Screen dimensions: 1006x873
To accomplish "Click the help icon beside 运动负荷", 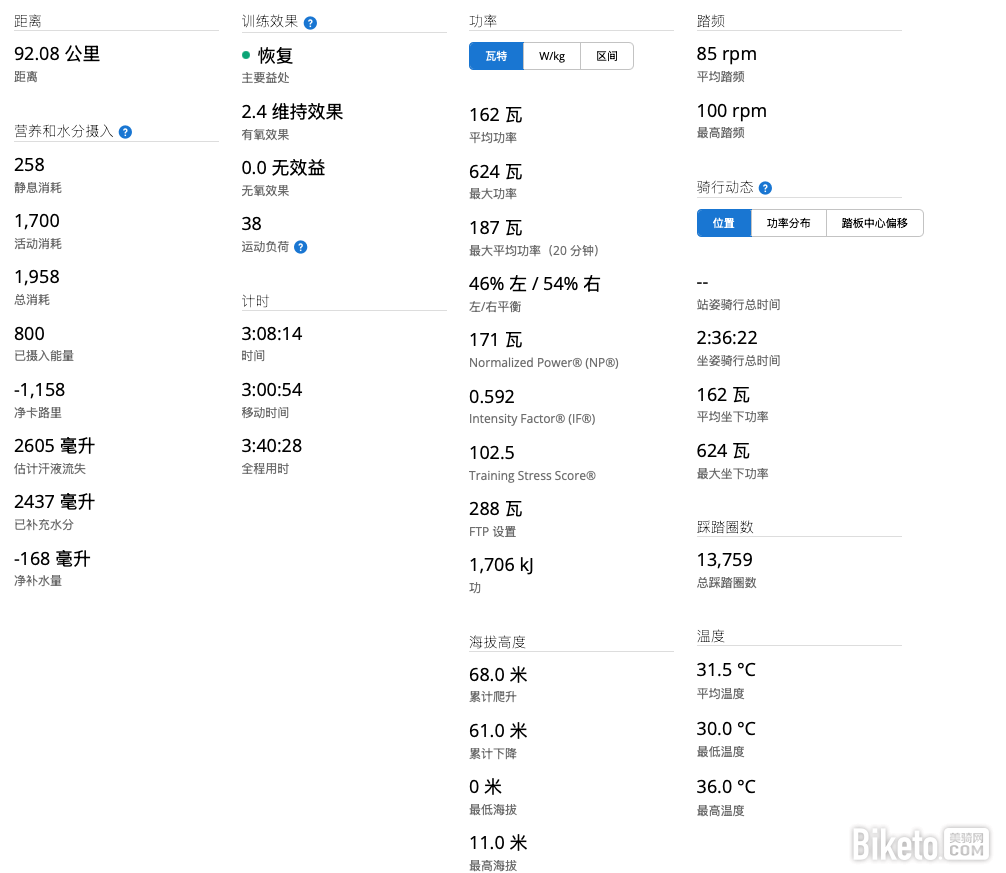I will (300, 247).
